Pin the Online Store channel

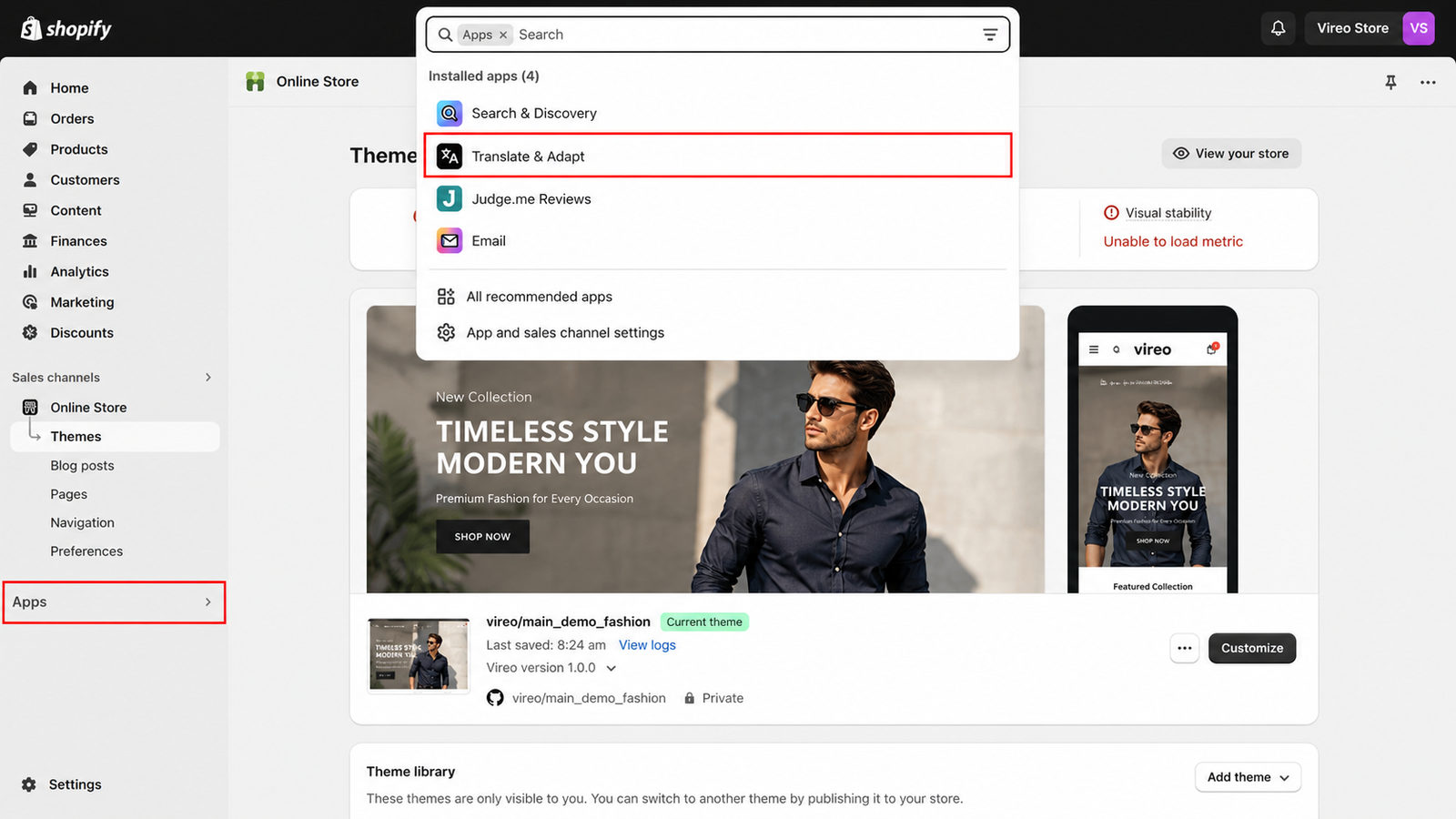1390,82
